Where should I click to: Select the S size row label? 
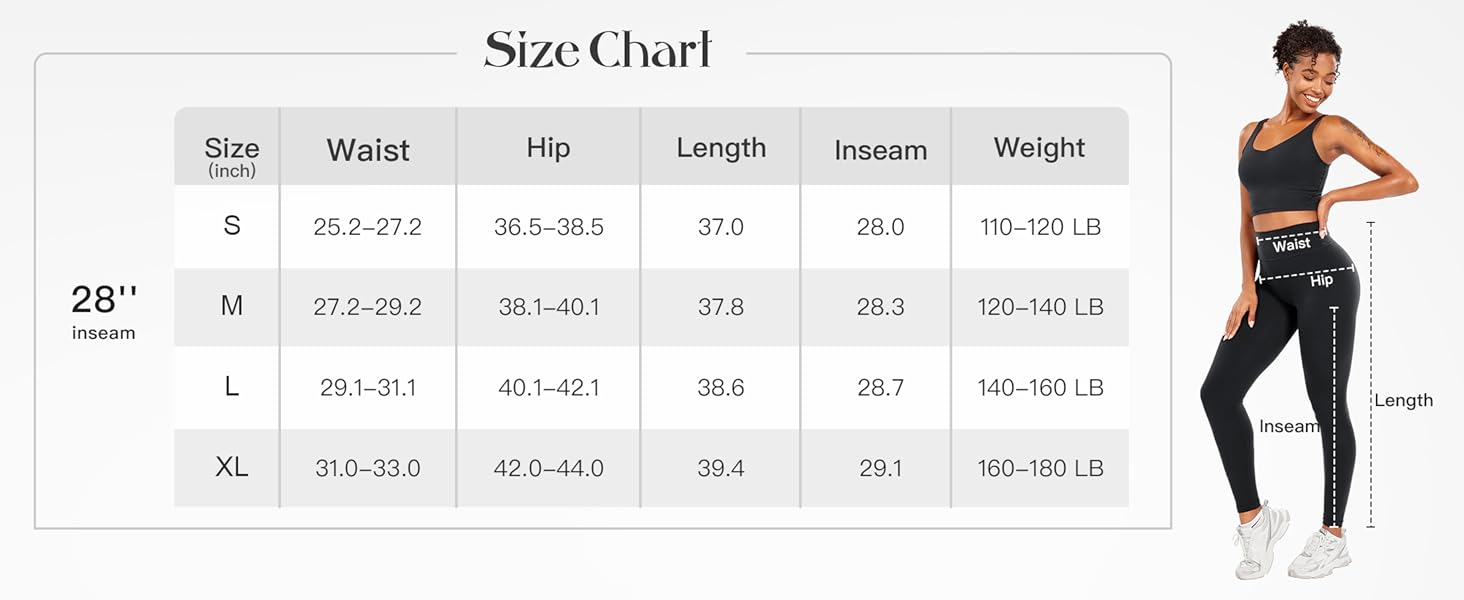[x=231, y=226]
